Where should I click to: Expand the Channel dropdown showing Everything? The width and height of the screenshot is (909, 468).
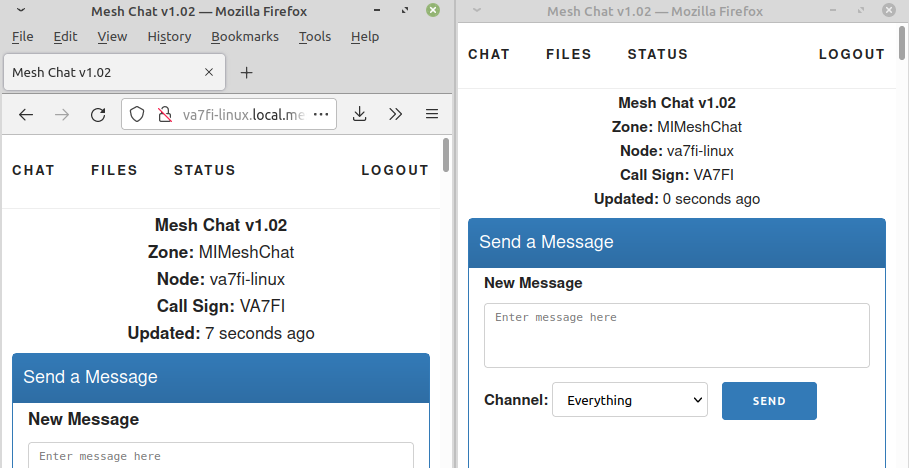[x=630, y=401]
